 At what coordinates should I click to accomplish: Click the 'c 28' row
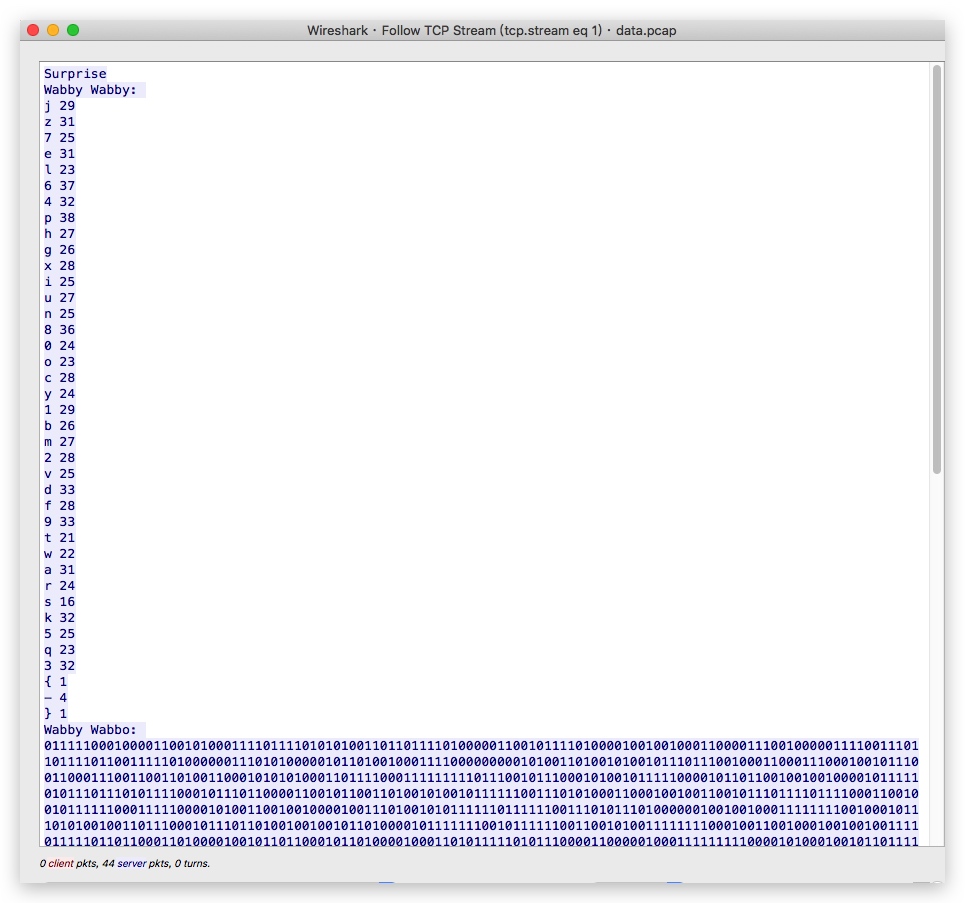point(59,378)
